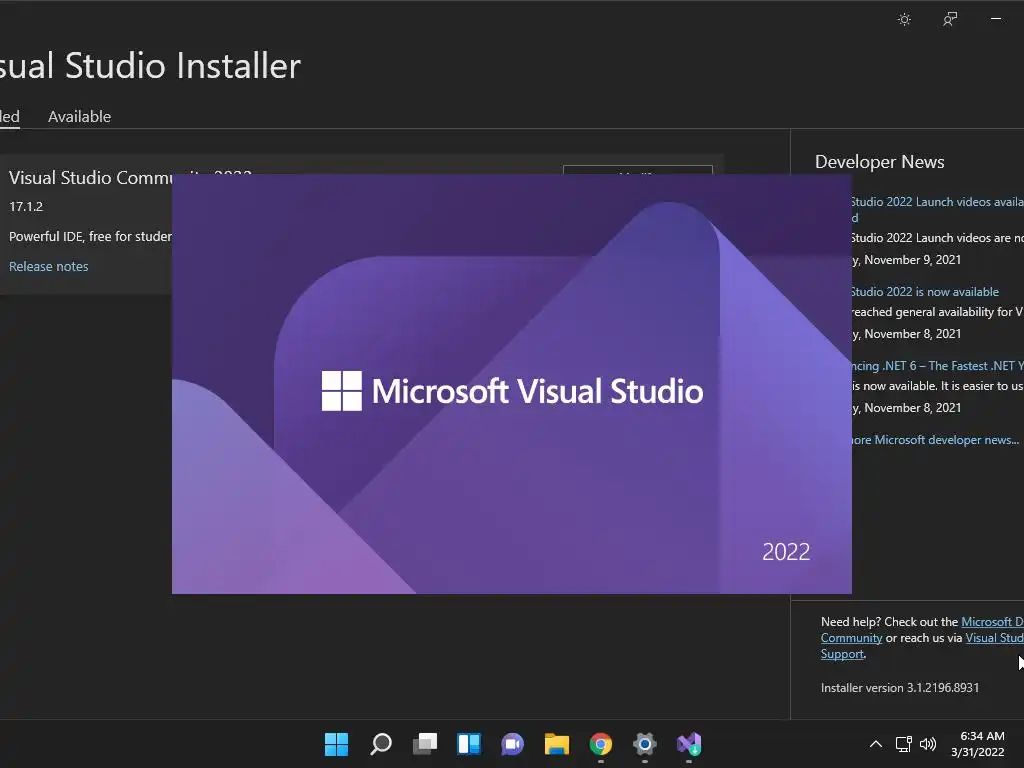Click the network icon in system tray
Image resolution: width=1024 pixels, height=768 pixels.
(904, 744)
